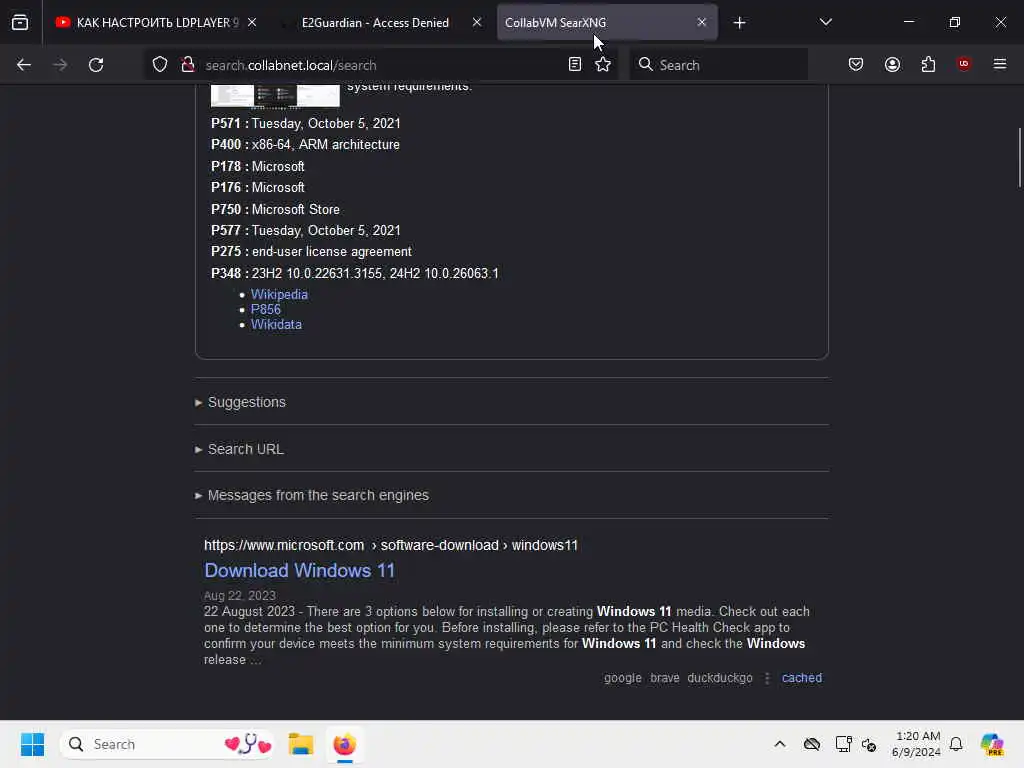This screenshot has width=1024, height=768.
Task: Click the duckduckgo engine label
Action: click(720, 678)
